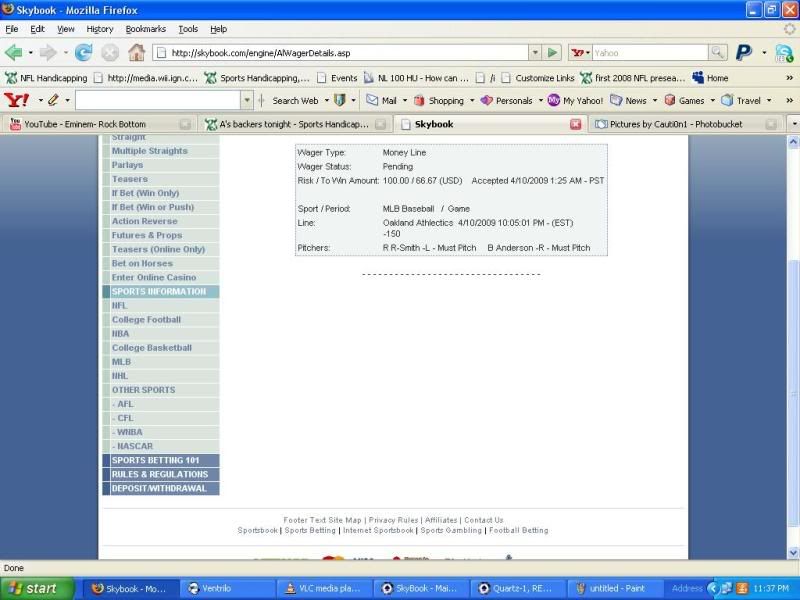The height and width of the screenshot is (600, 800).
Task: Click the green Back arrow button
Action: click(x=14, y=53)
